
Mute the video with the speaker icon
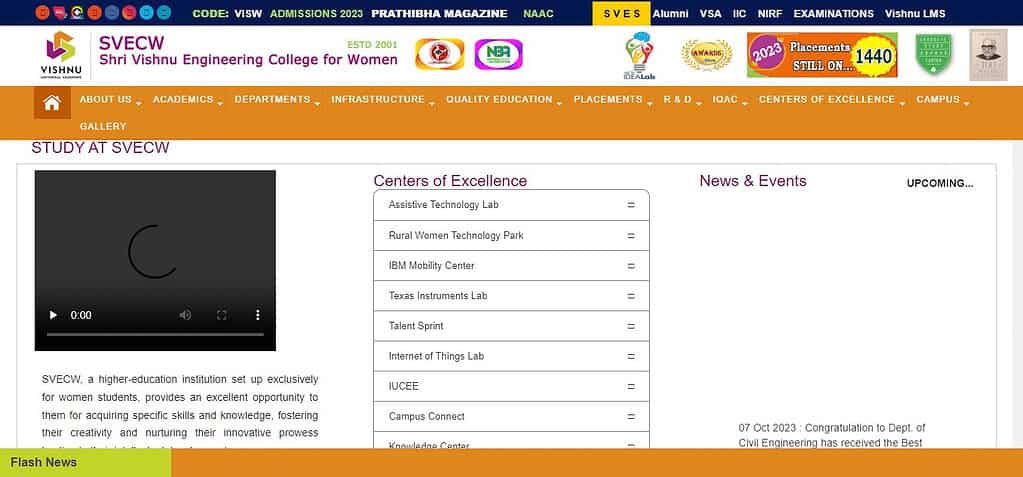pyautogui.click(x=185, y=315)
